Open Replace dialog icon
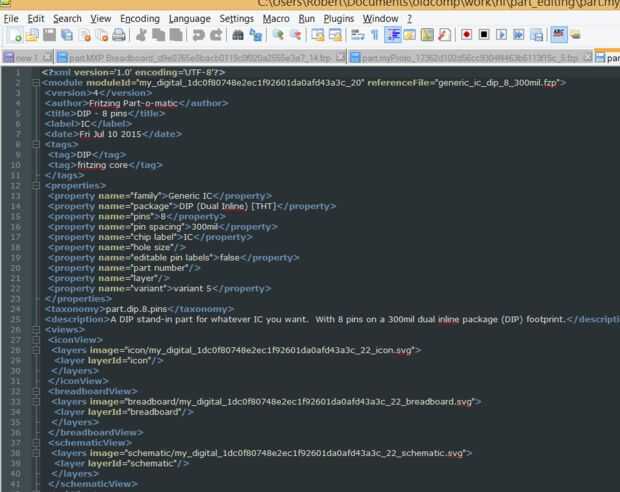Viewport: 620px width, 492px height. tap(255, 35)
